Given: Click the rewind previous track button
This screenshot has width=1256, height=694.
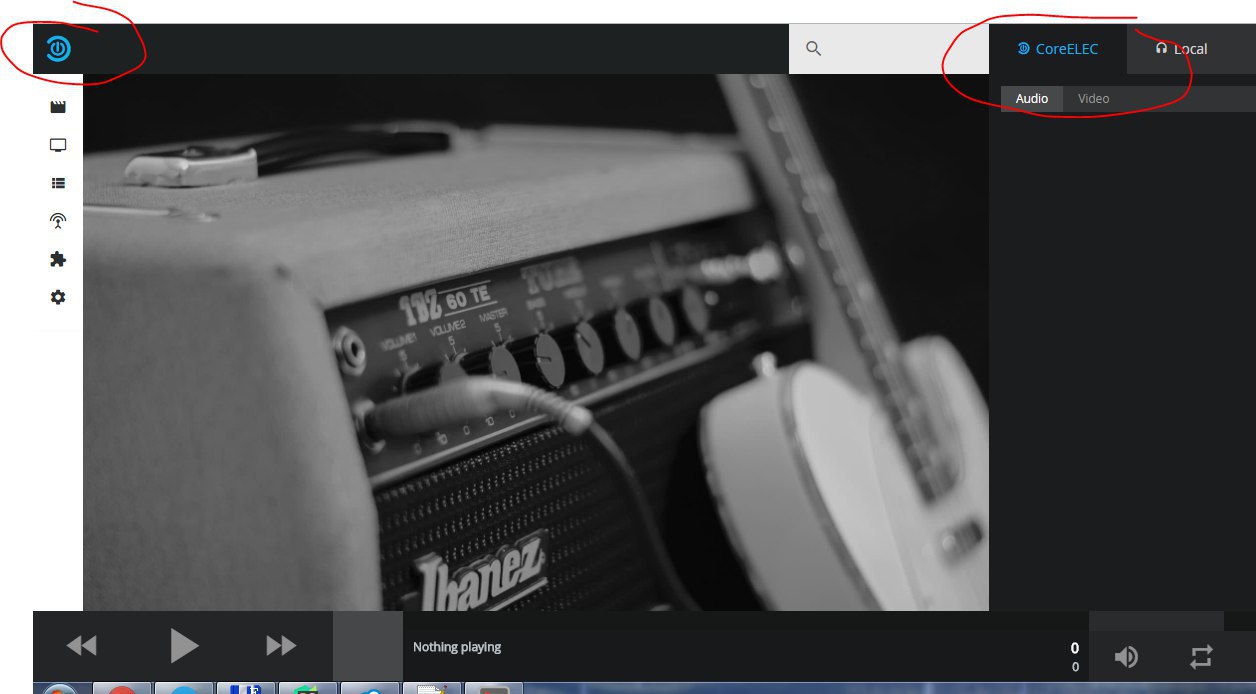Looking at the screenshot, I should point(82,646).
